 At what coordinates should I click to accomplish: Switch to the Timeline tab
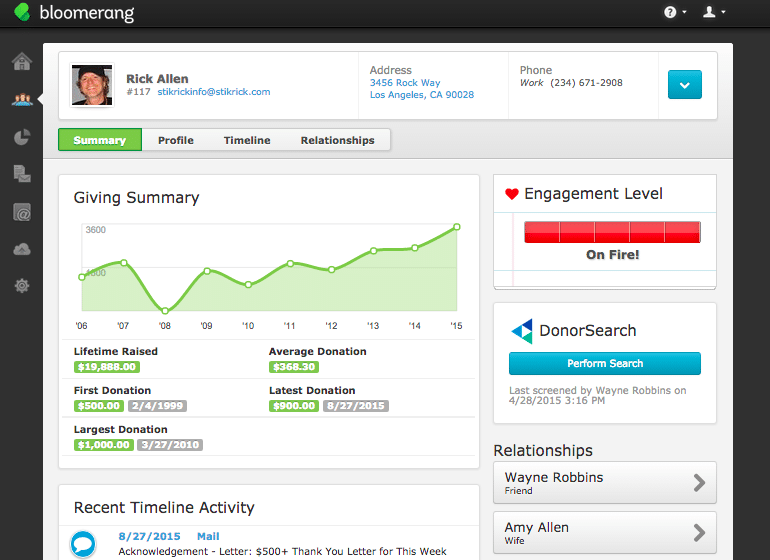[x=247, y=140]
